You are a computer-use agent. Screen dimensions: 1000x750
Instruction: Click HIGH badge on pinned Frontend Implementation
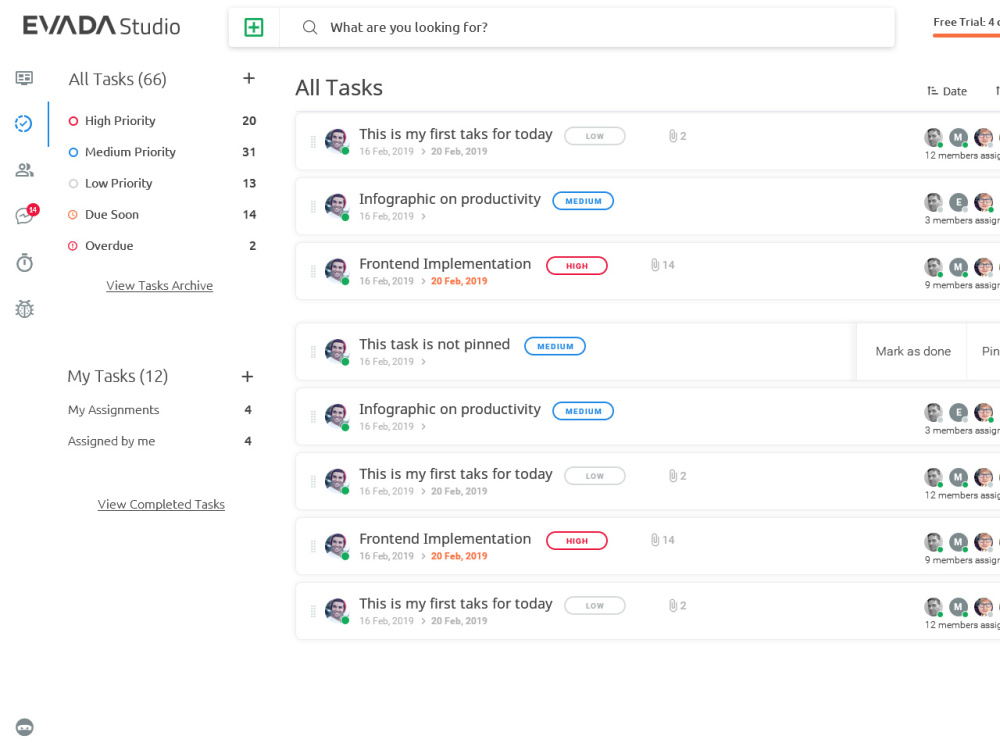577,266
